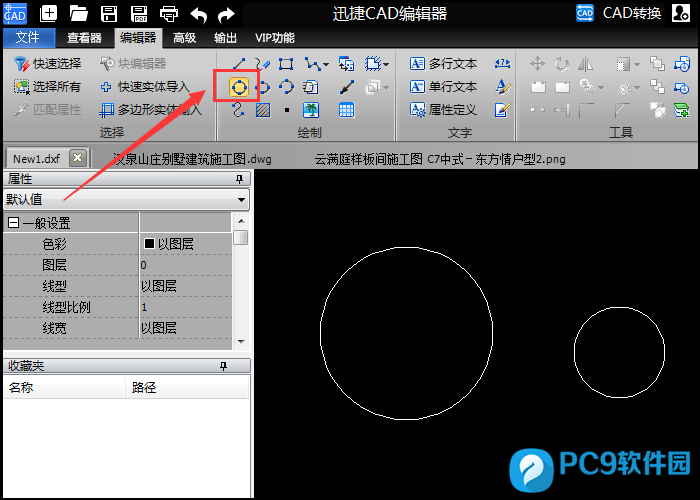Insert a table with grid icon

346,109
